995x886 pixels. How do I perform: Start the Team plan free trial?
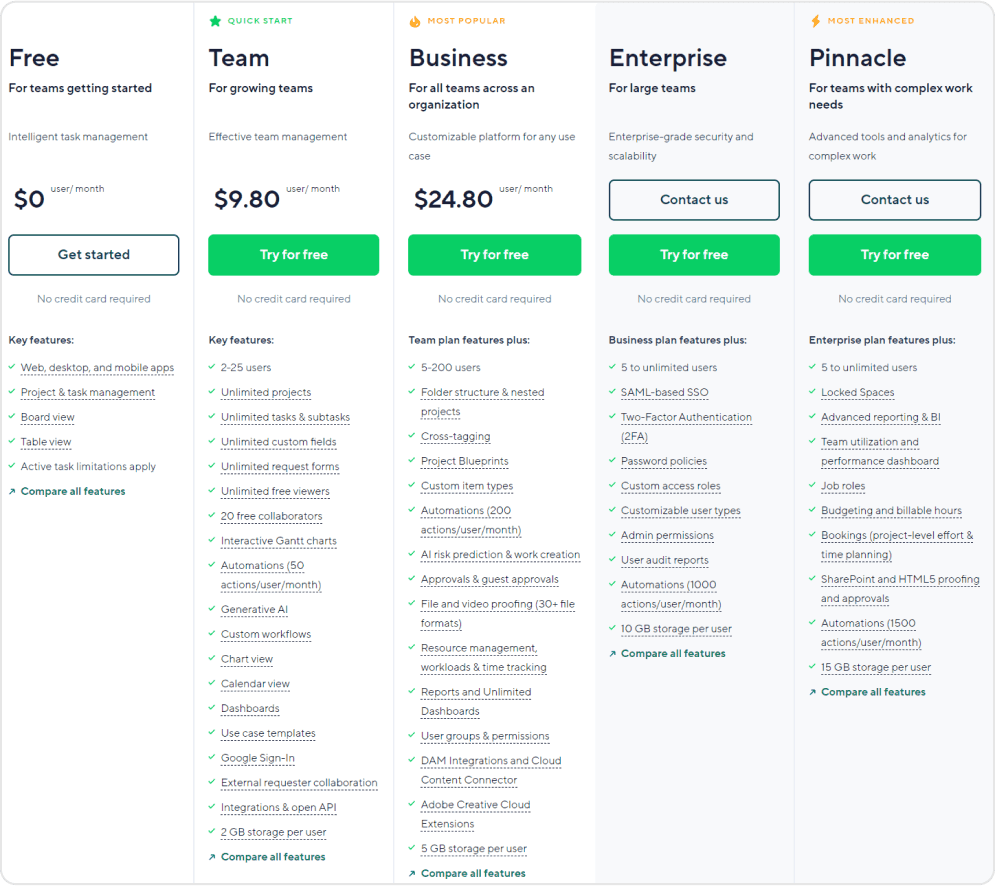[294, 255]
